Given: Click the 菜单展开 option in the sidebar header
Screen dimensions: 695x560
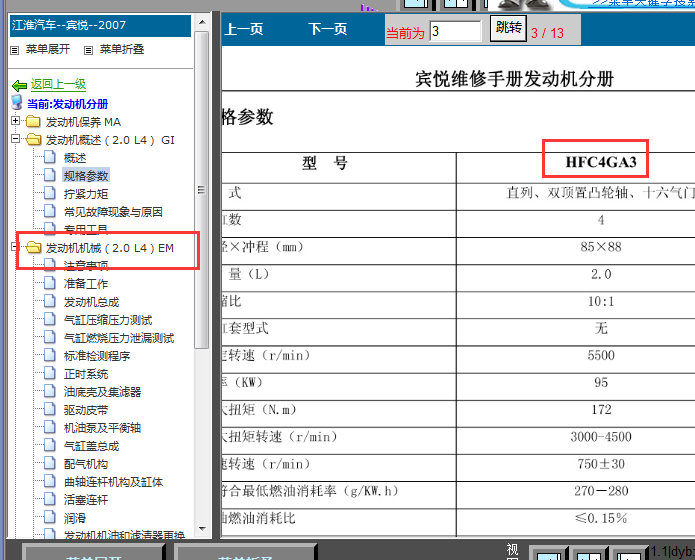Looking at the screenshot, I should pos(47,49).
